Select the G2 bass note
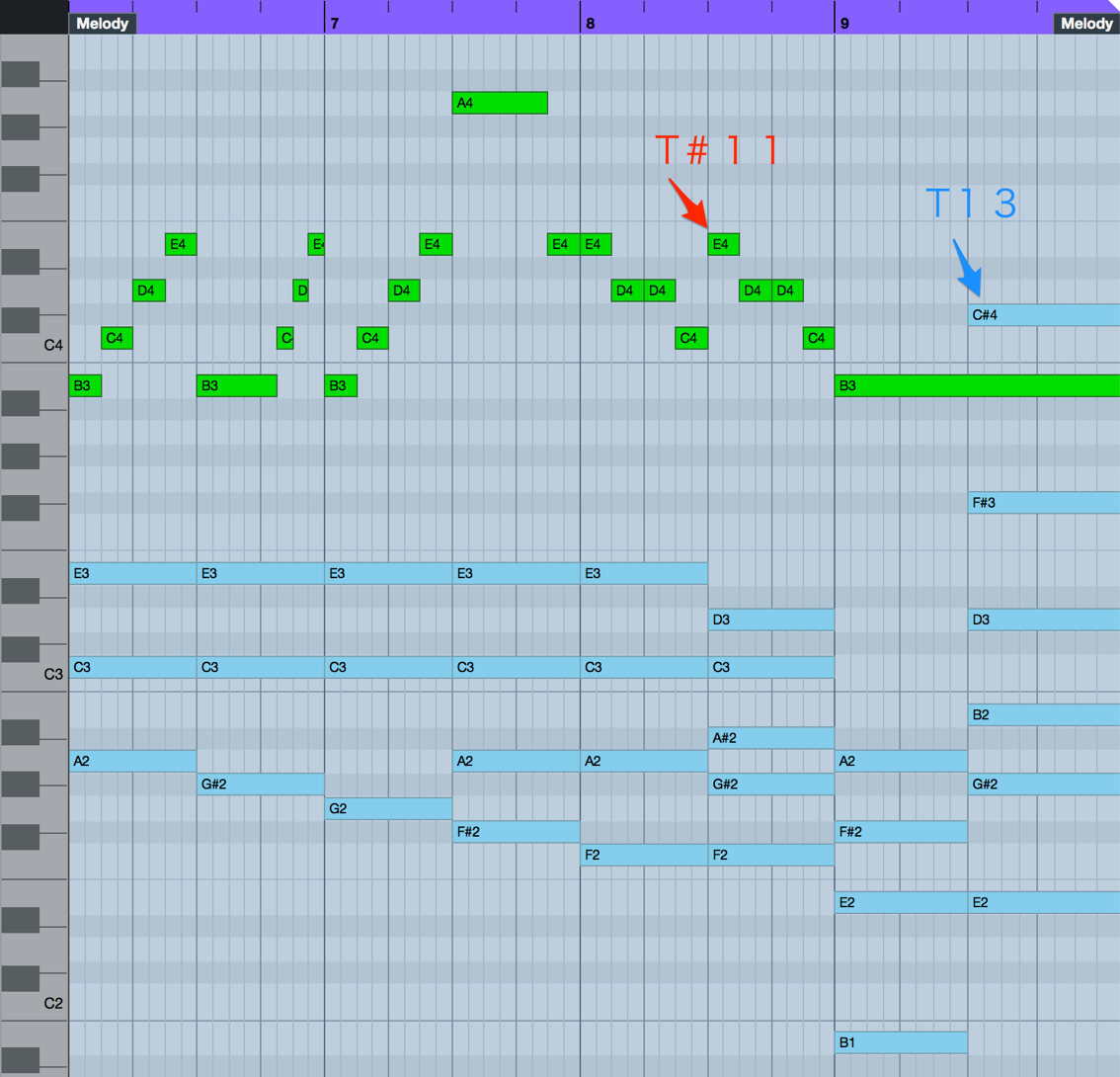This screenshot has width=1120, height=1077. (x=388, y=808)
